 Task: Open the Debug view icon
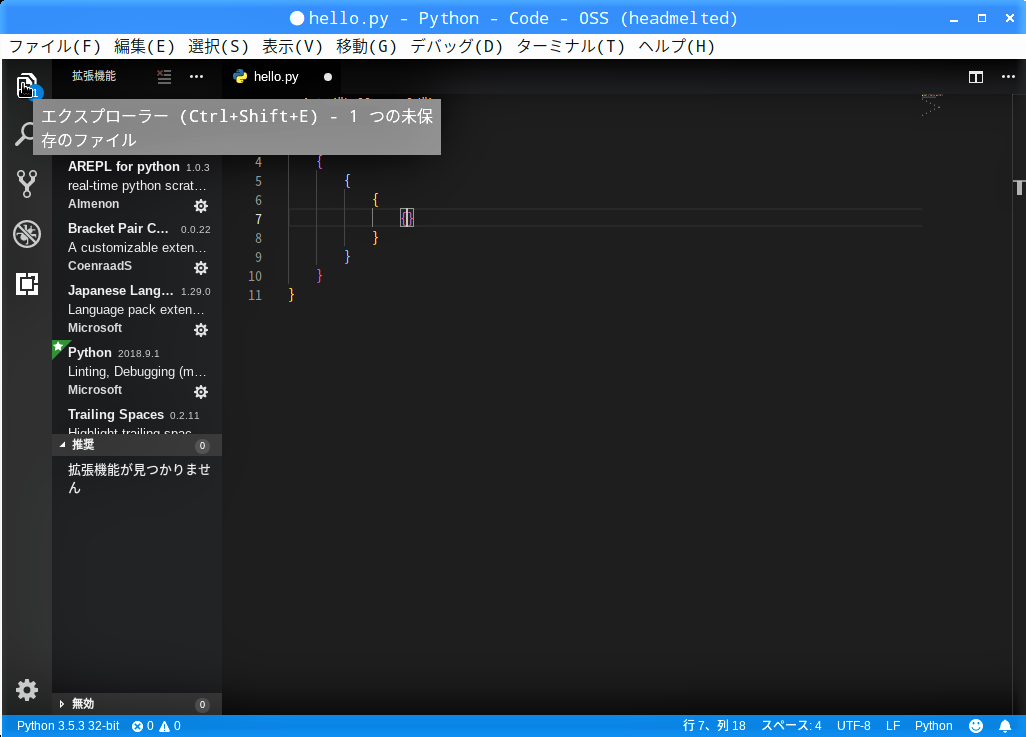click(x=27, y=234)
